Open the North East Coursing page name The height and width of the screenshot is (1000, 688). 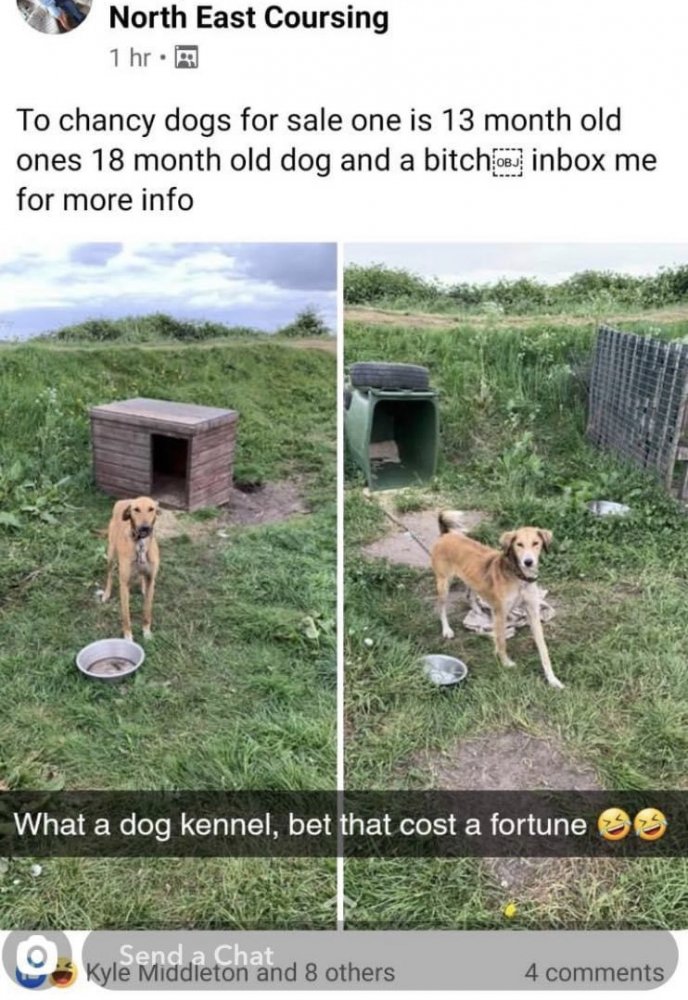[249, 17]
